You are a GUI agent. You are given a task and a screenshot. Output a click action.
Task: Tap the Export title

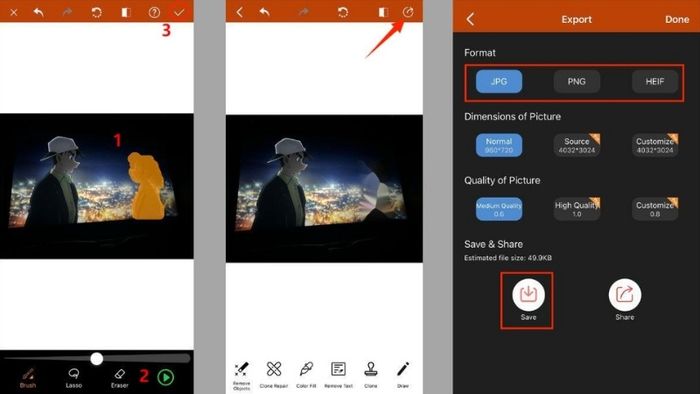tap(576, 20)
